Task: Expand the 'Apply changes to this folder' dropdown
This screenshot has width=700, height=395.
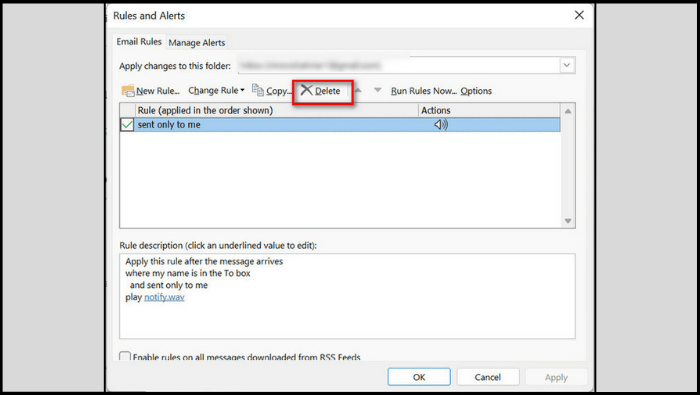Action: 567,65
